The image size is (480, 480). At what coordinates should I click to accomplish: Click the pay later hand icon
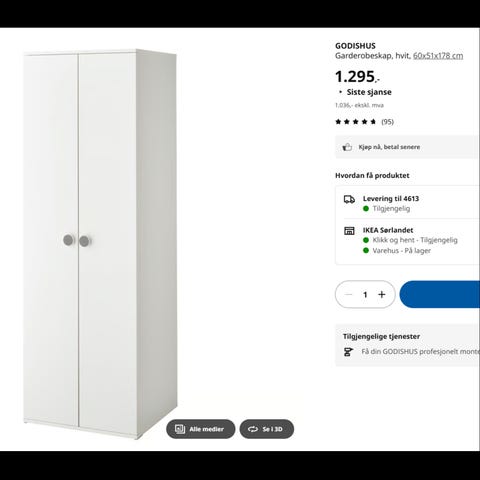pyautogui.click(x=347, y=147)
